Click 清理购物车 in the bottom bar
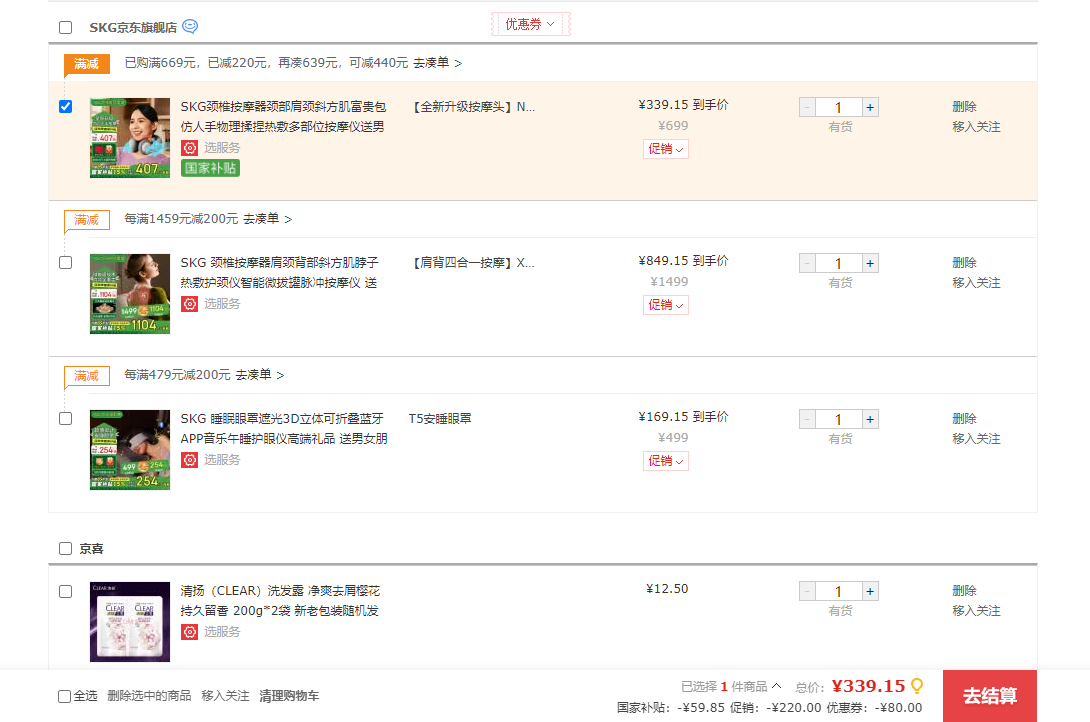This screenshot has width=1090, height=722. point(289,696)
